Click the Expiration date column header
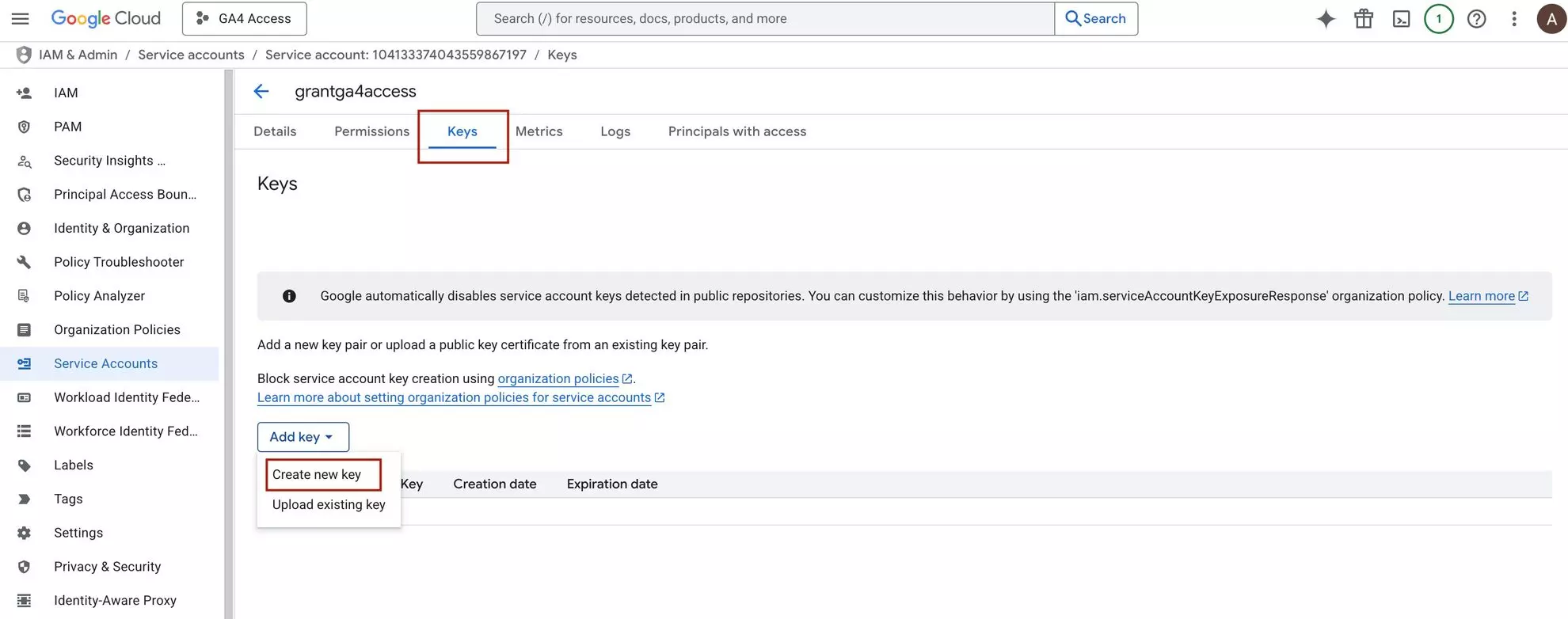The width and height of the screenshot is (1568, 619). pyautogui.click(x=612, y=484)
